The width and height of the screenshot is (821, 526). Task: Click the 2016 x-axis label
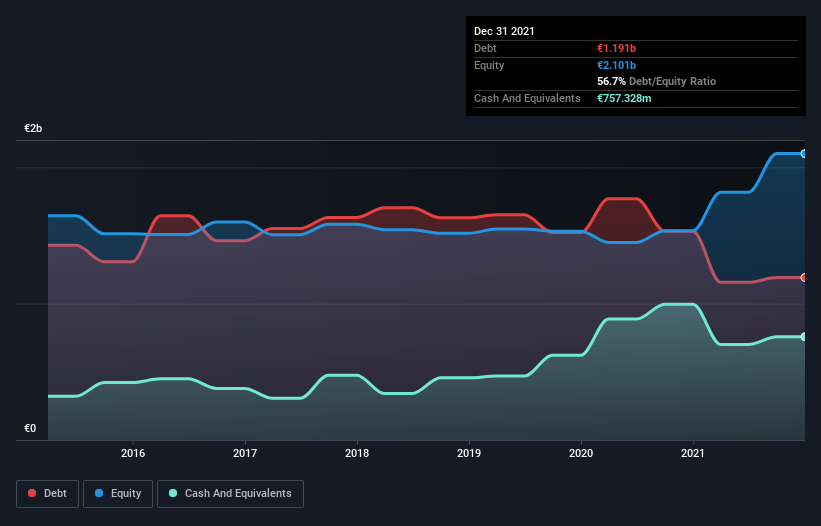tap(133, 453)
